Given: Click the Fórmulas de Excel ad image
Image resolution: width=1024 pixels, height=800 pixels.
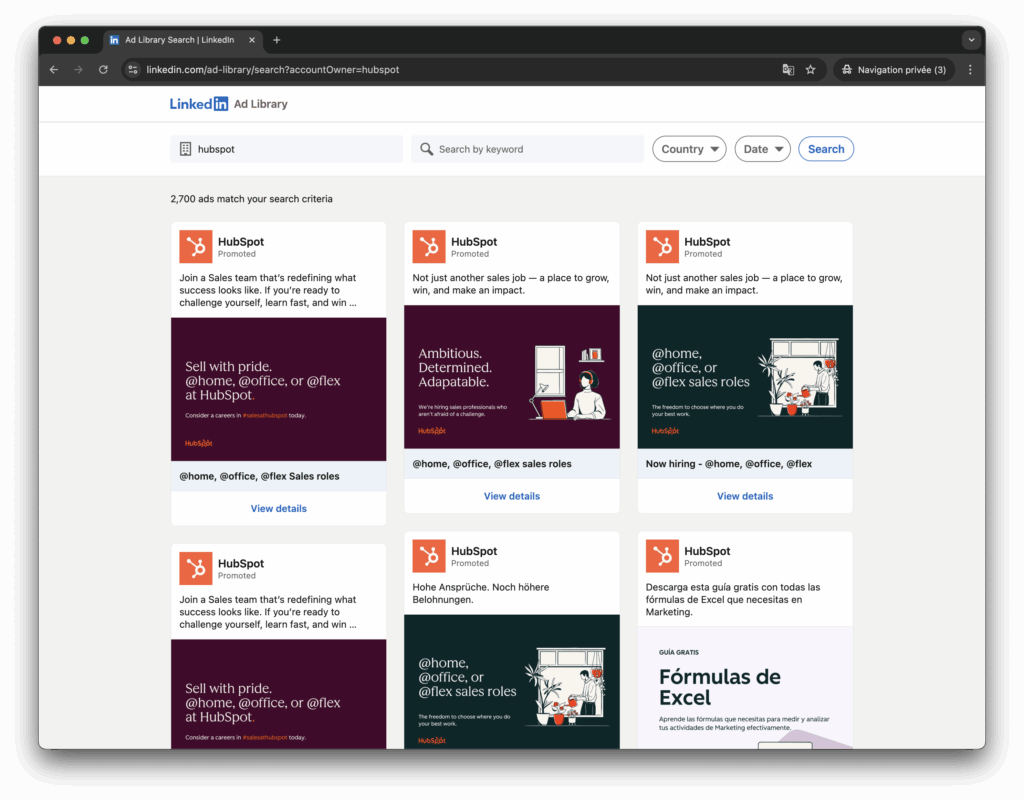Looking at the screenshot, I should [744, 688].
